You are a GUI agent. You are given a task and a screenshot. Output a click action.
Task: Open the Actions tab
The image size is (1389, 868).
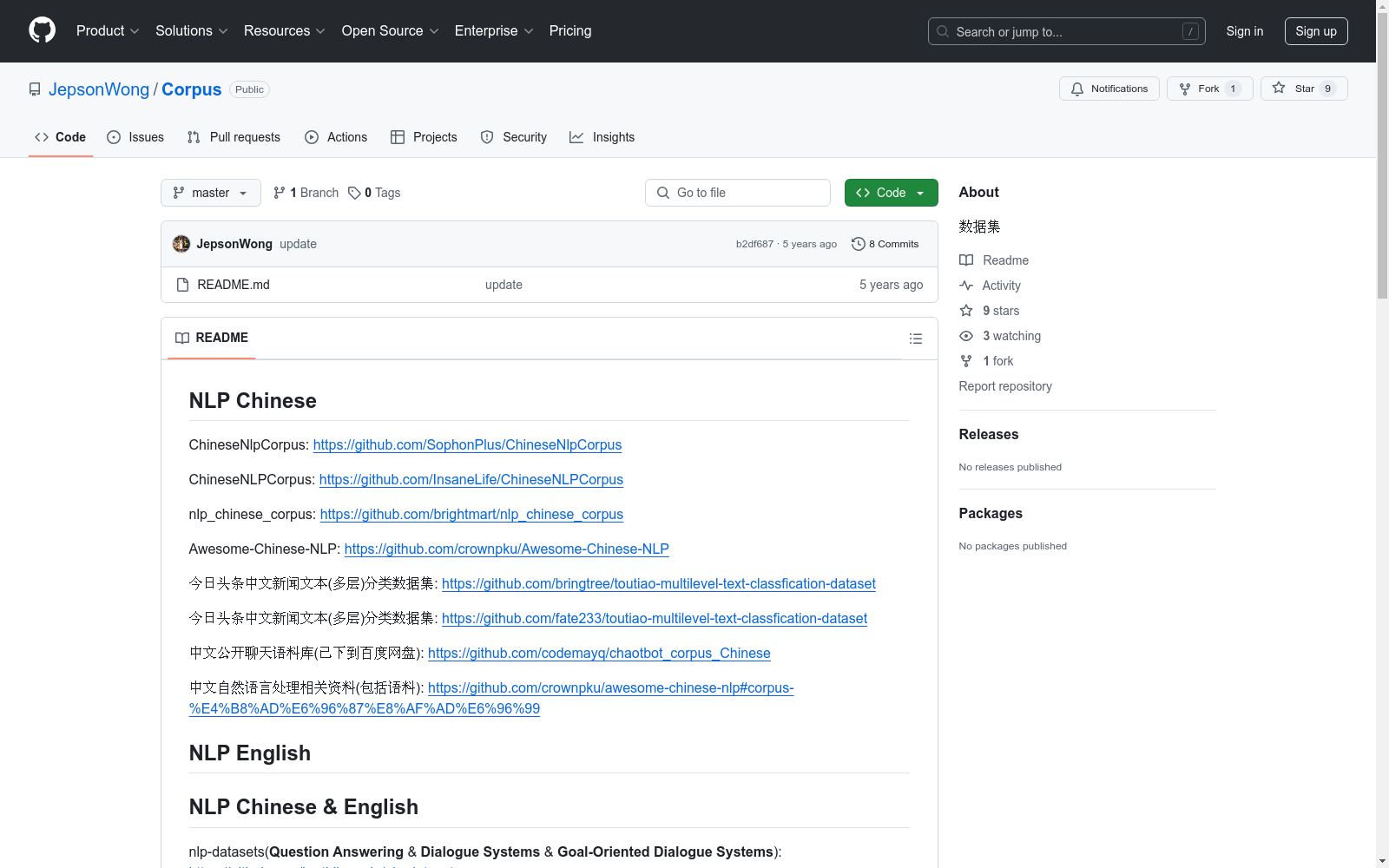tap(336, 137)
